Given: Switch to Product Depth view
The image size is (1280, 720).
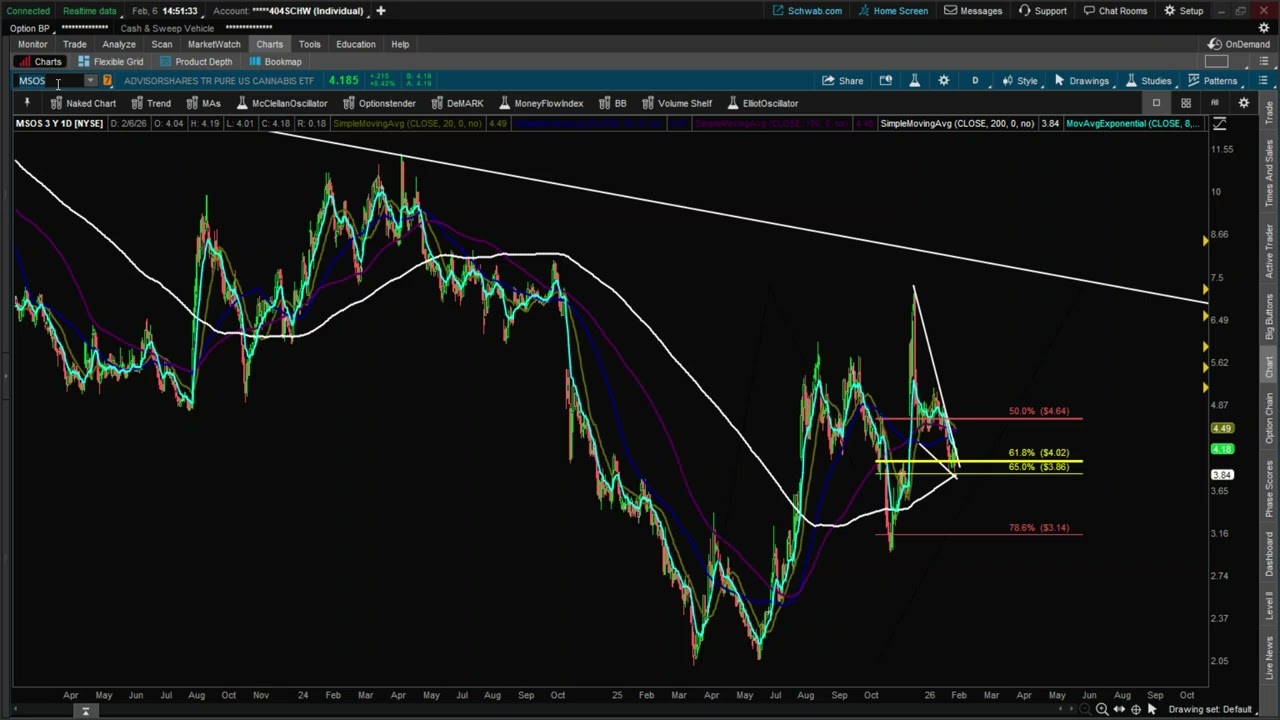Looking at the screenshot, I should pos(195,62).
